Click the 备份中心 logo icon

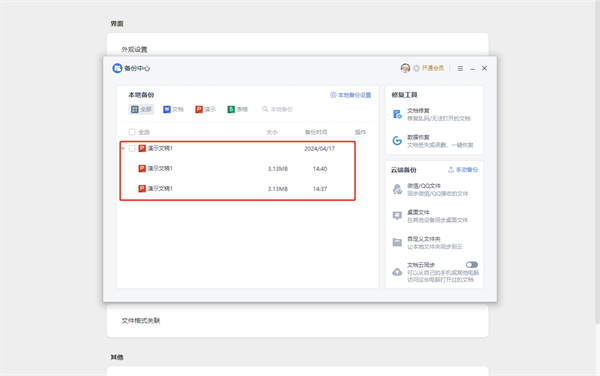pyautogui.click(x=117, y=68)
